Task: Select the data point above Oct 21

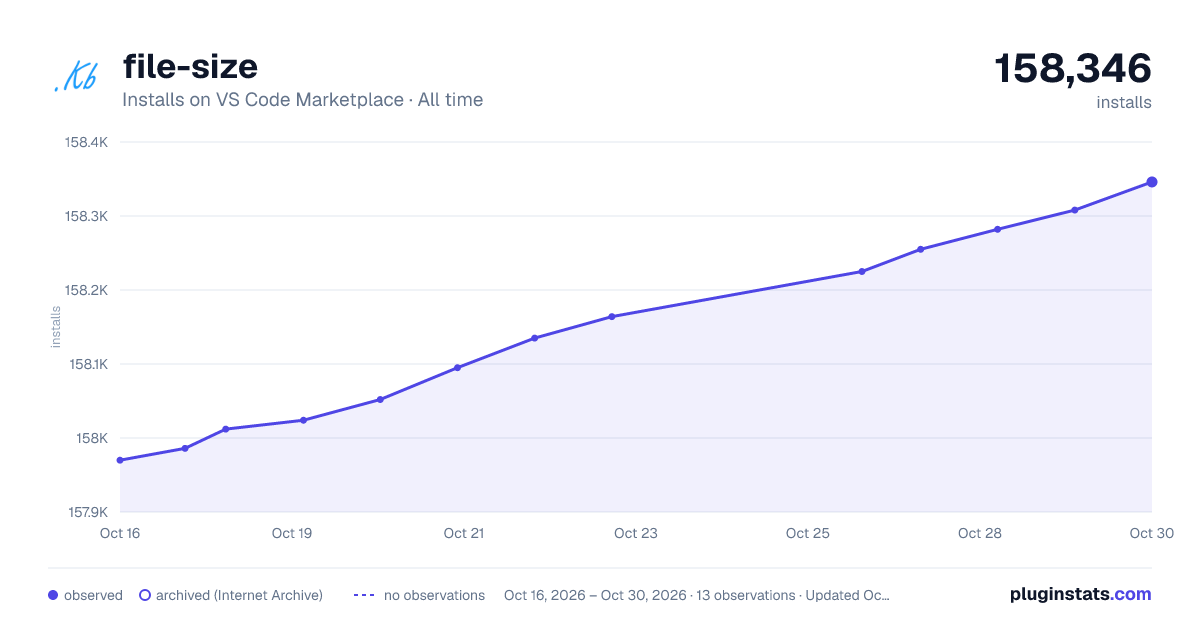Action: tap(457, 367)
